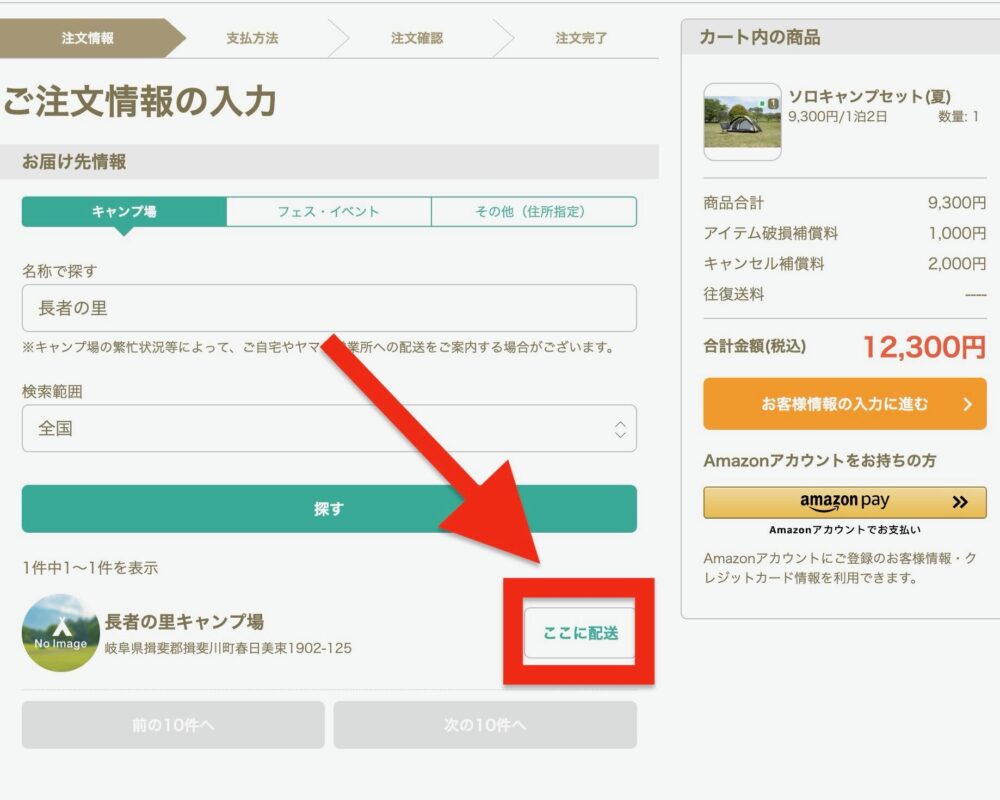Click the 長者の里キャンプ場 No Image thumbnail
The height and width of the screenshot is (800, 1000).
pos(61,633)
